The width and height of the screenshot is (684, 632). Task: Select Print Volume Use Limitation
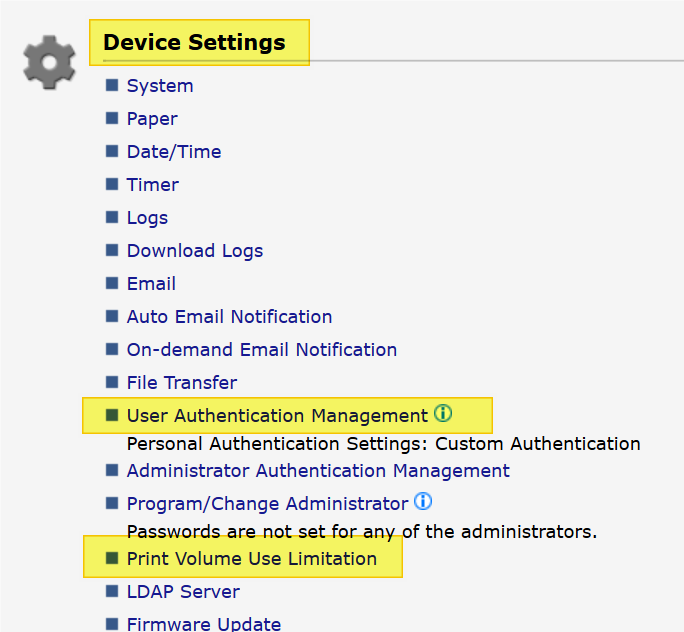pos(252,559)
